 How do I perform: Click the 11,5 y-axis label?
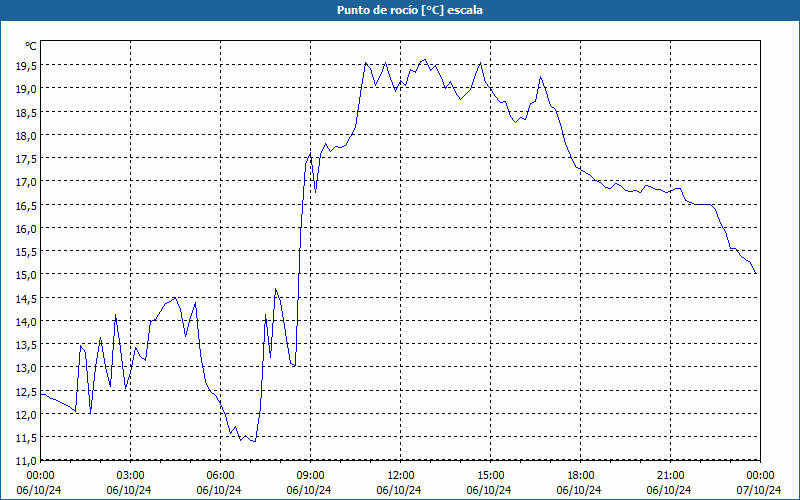(26, 438)
